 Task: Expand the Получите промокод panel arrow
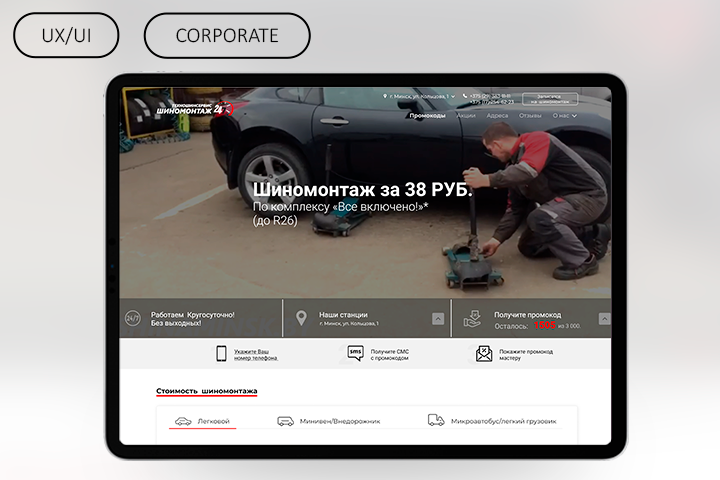click(605, 319)
